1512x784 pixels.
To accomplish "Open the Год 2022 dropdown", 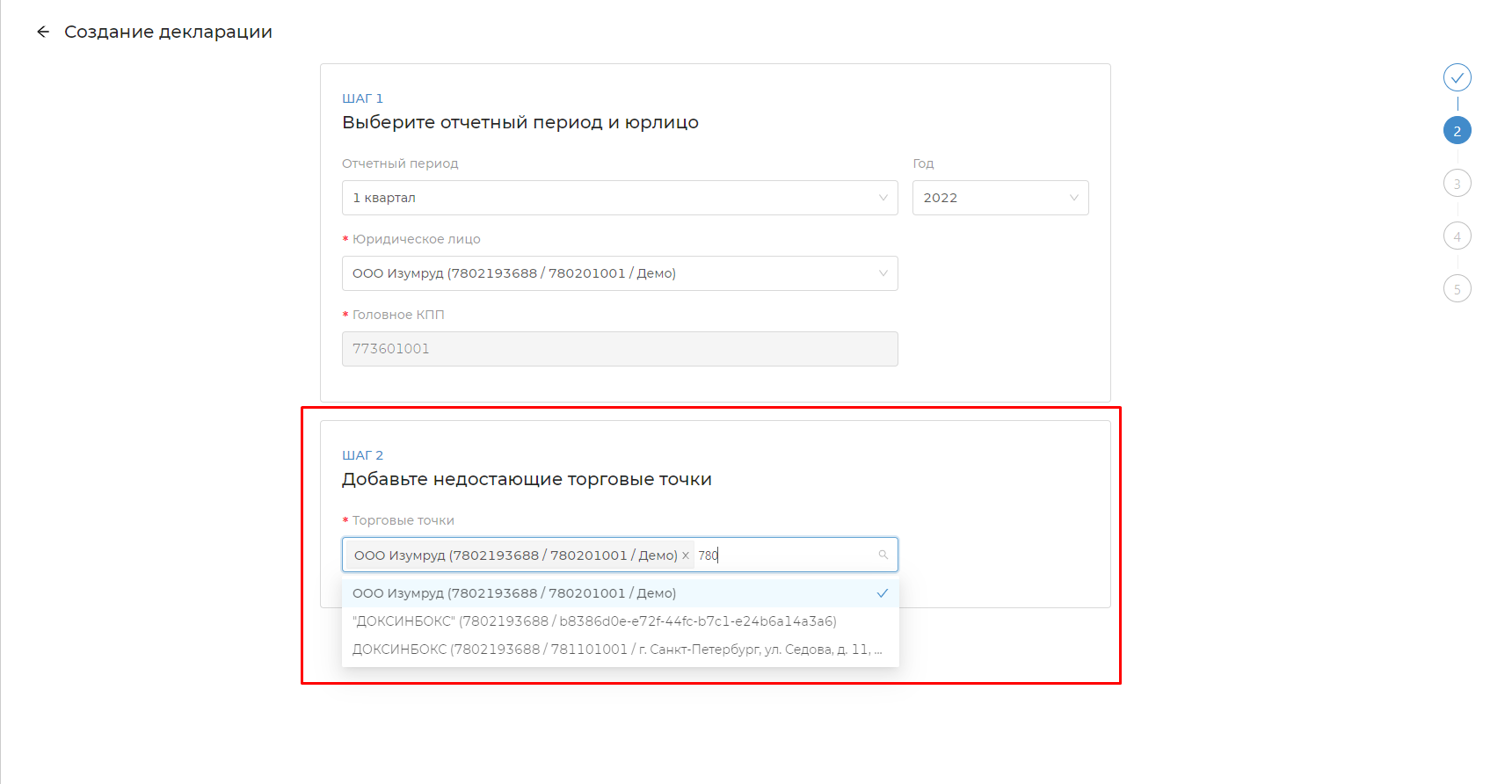I will 1000,198.
